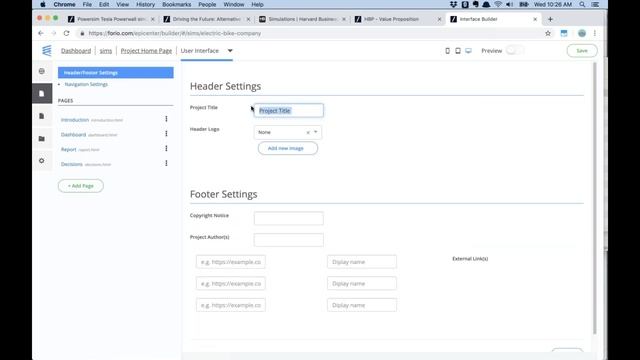Open the History menu
The height and width of the screenshot is (360, 640).
pyautogui.click(x=145, y=4)
